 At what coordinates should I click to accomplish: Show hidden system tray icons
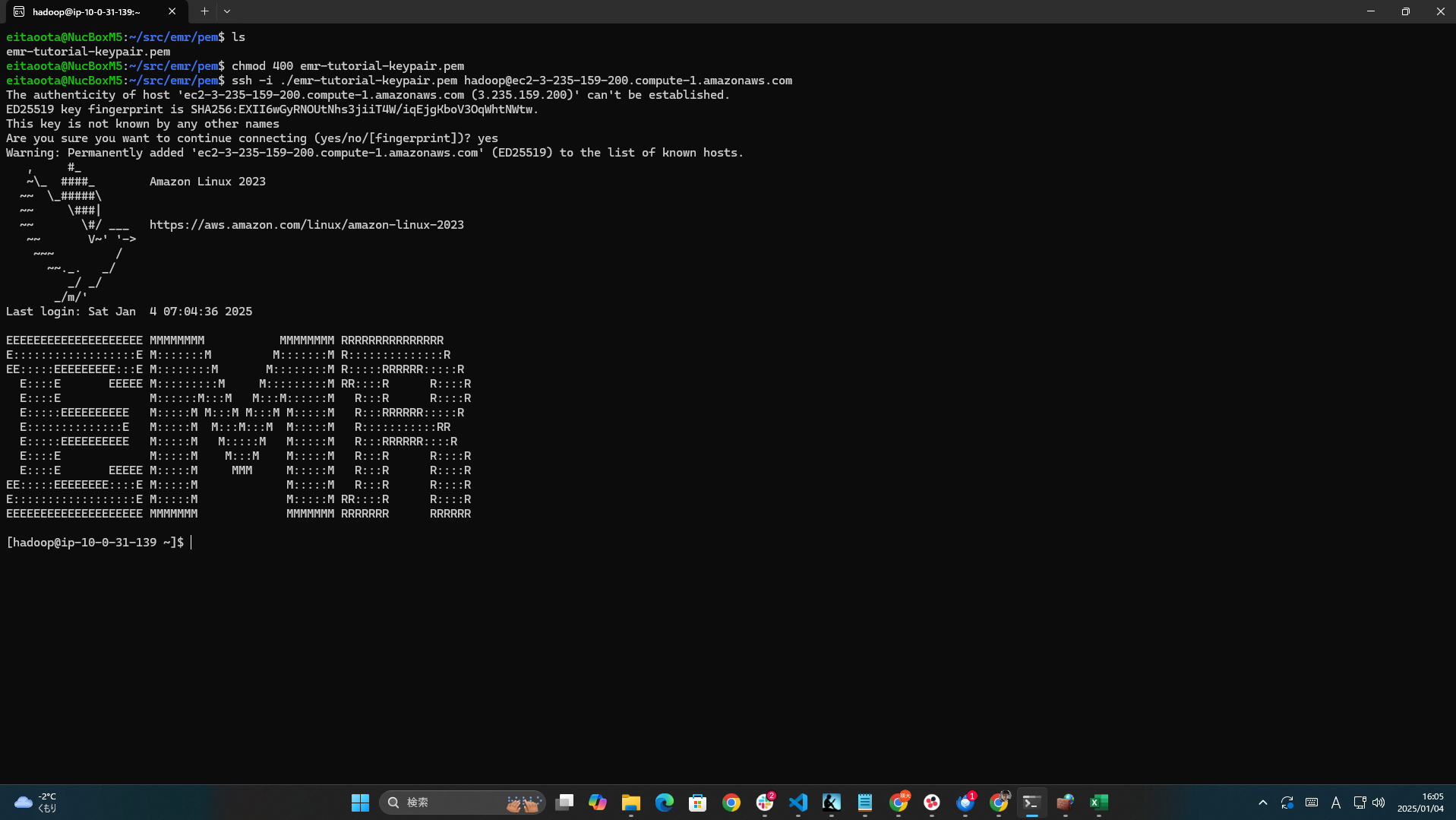(1263, 803)
